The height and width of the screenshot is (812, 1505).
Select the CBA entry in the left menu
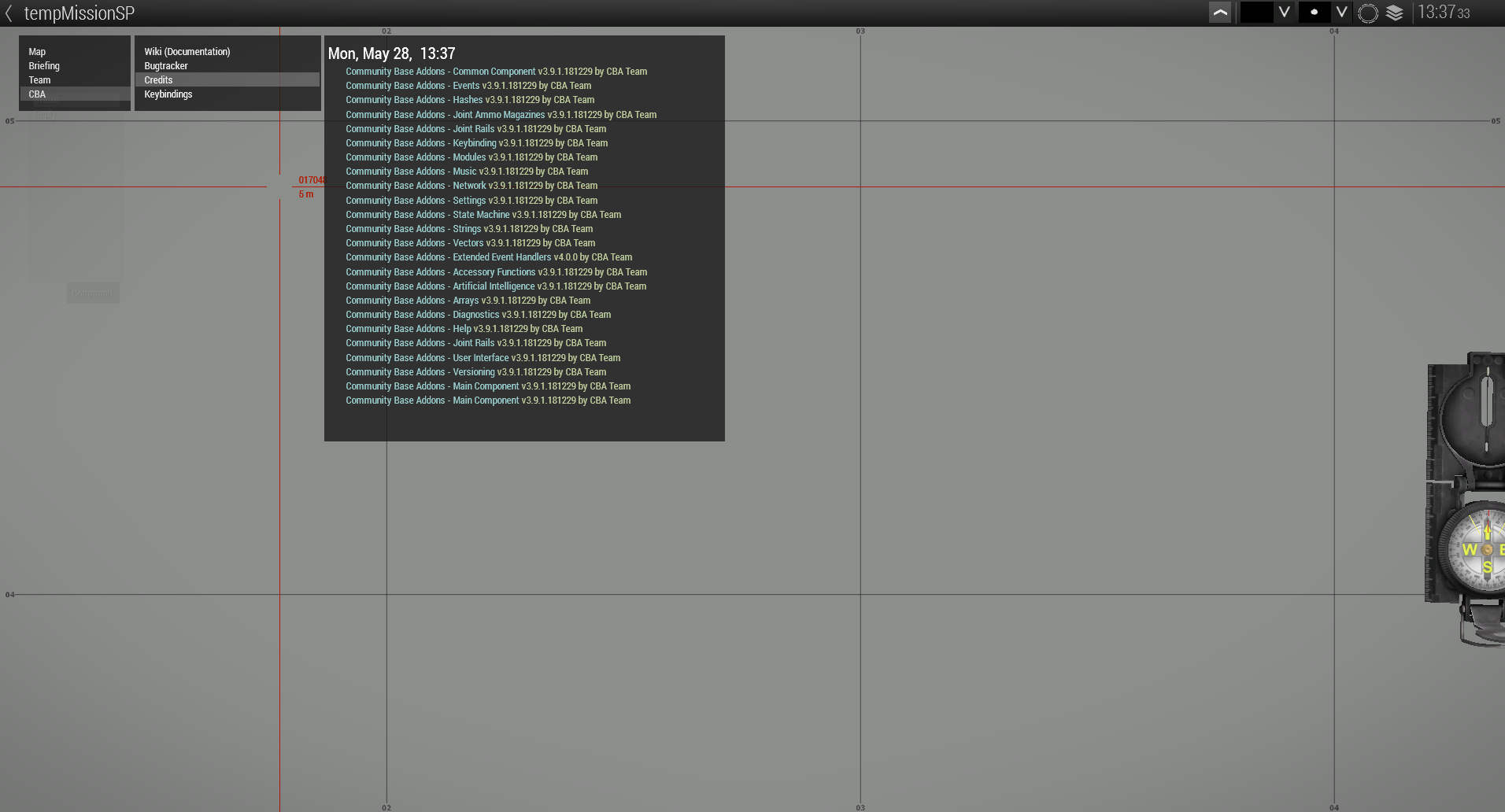coord(75,94)
